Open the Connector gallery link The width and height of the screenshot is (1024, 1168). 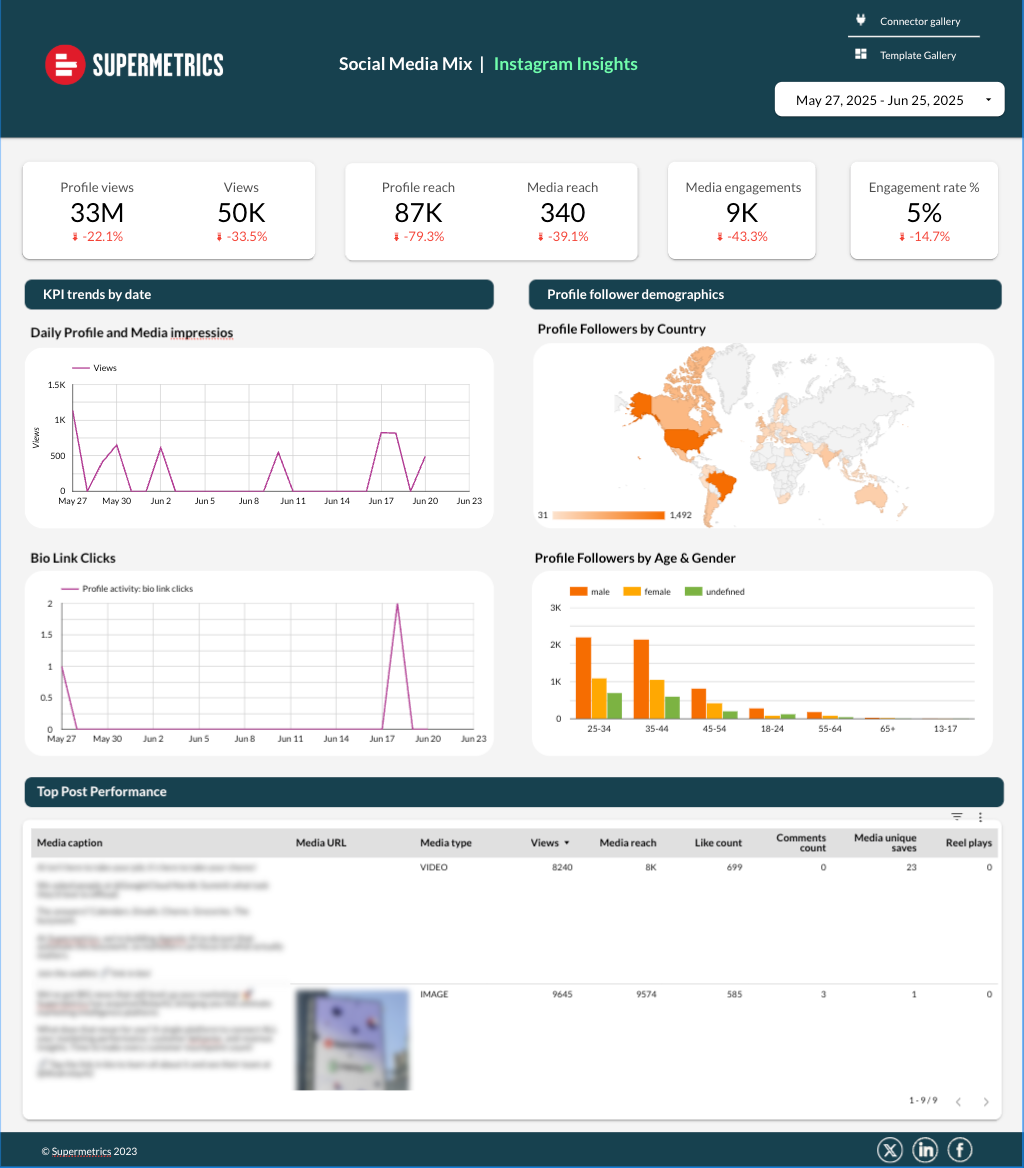click(x=919, y=21)
